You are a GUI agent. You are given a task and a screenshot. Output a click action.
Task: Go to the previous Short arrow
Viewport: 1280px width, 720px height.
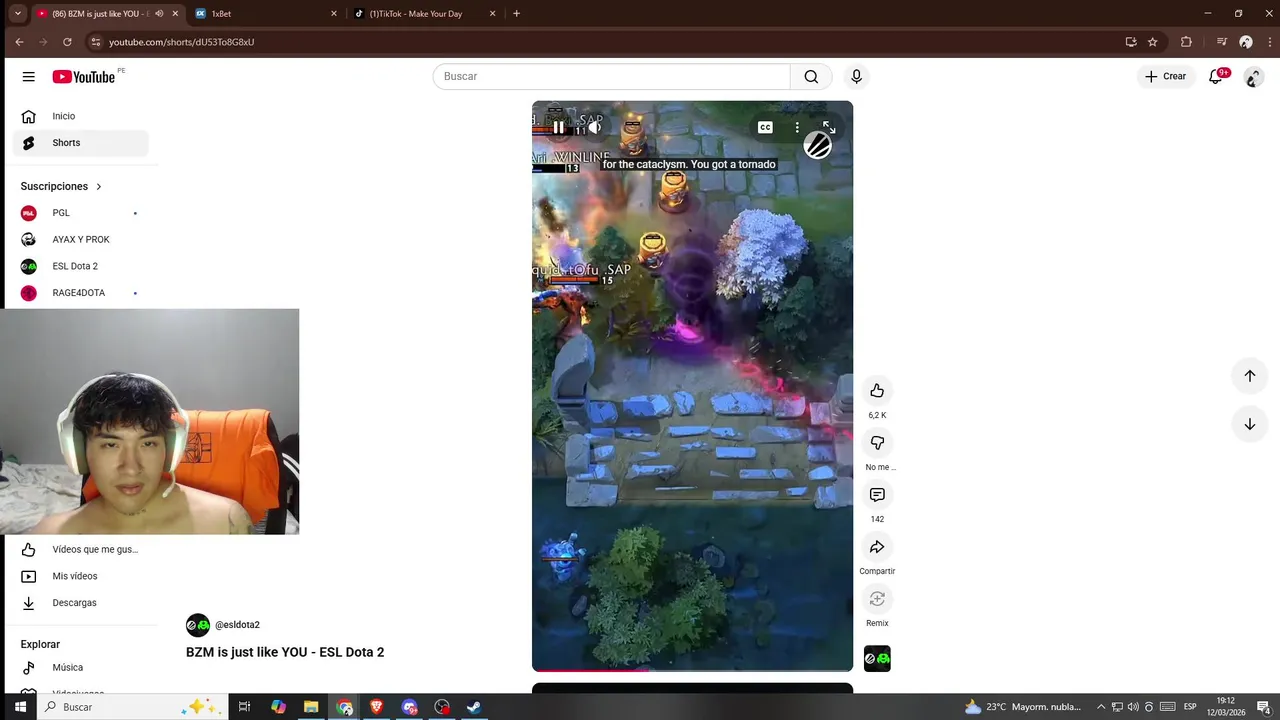pyautogui.click(x=1249, y=376)
